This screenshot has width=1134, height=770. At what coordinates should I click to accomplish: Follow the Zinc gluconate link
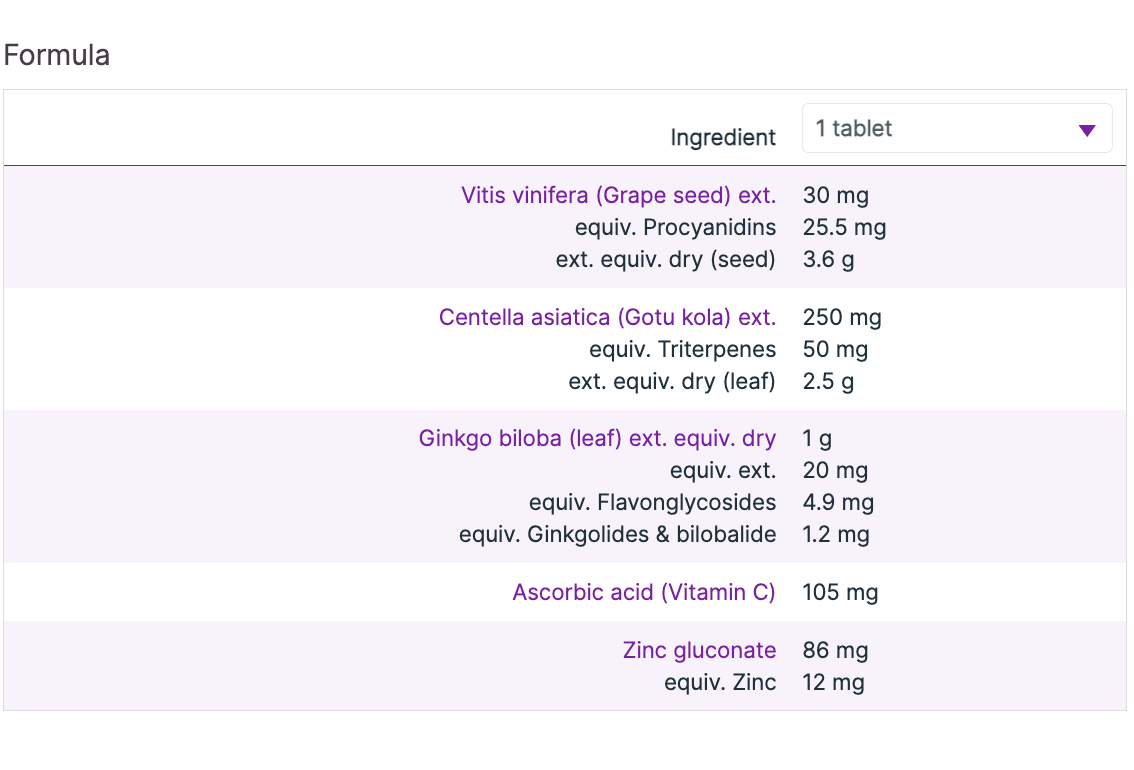699,650
